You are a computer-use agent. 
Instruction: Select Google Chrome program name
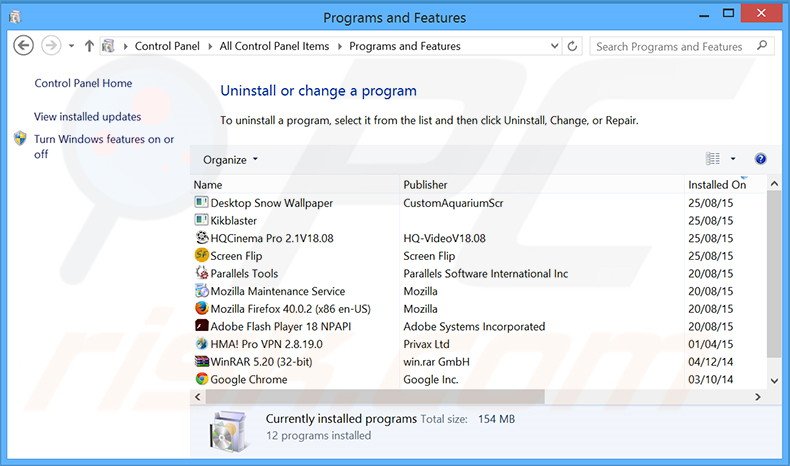[x=248, y=379]
